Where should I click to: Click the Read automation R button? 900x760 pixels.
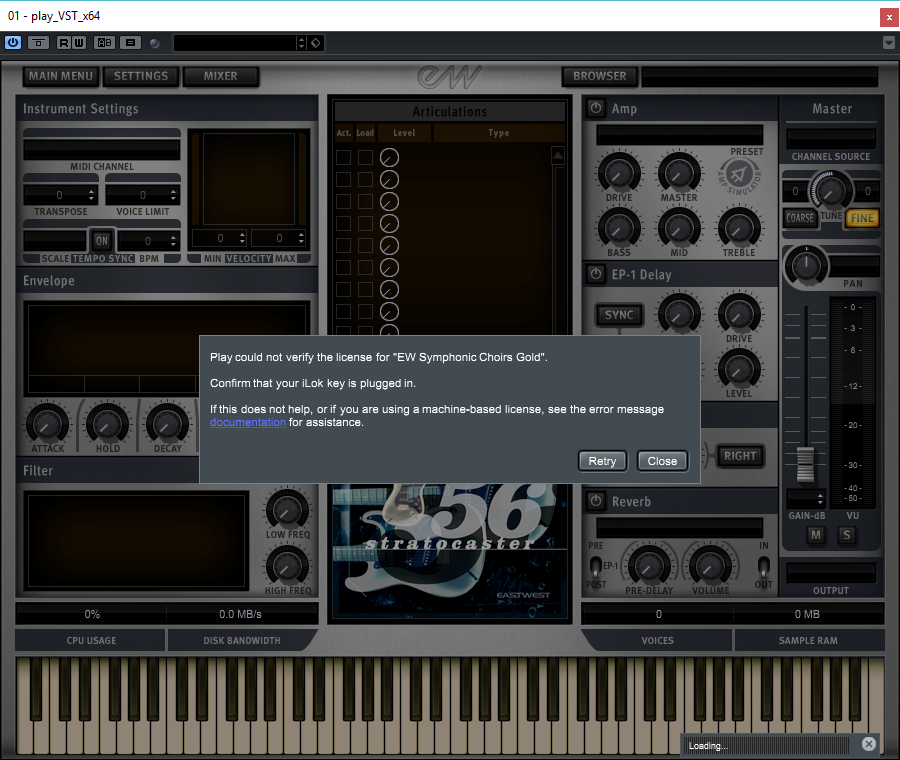pyautogui.click(x=64, y=42)
